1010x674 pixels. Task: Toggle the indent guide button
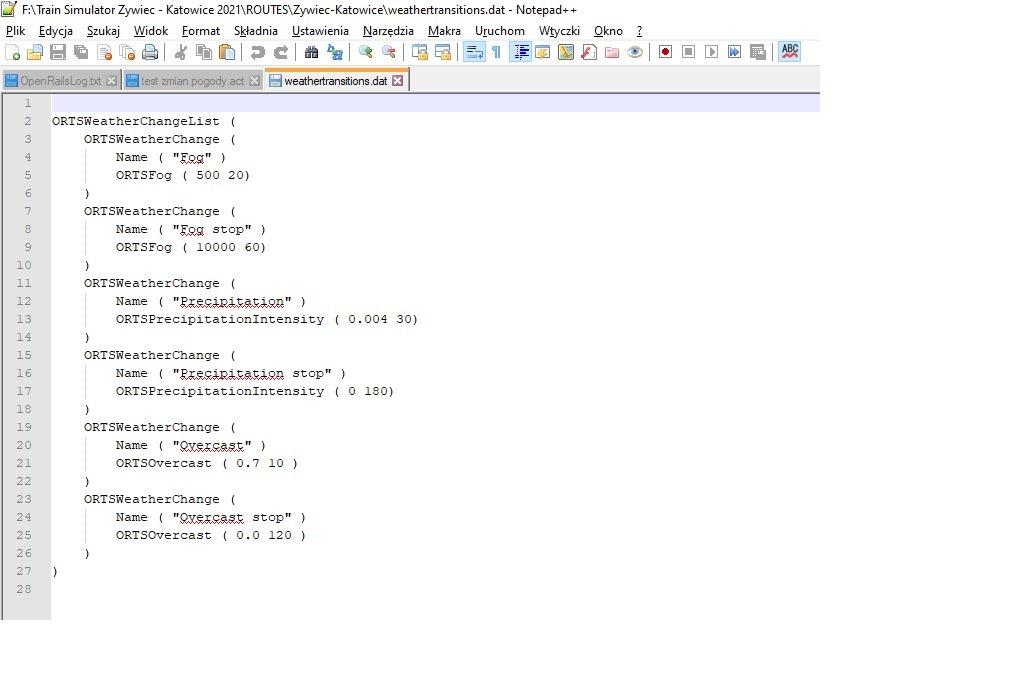tap(521, 52)
